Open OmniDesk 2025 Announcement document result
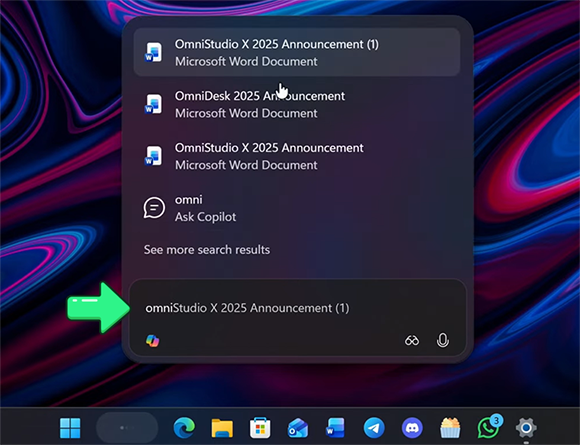Image resolution: width=580 pixels, height=445 pixels. click(297, 104)
